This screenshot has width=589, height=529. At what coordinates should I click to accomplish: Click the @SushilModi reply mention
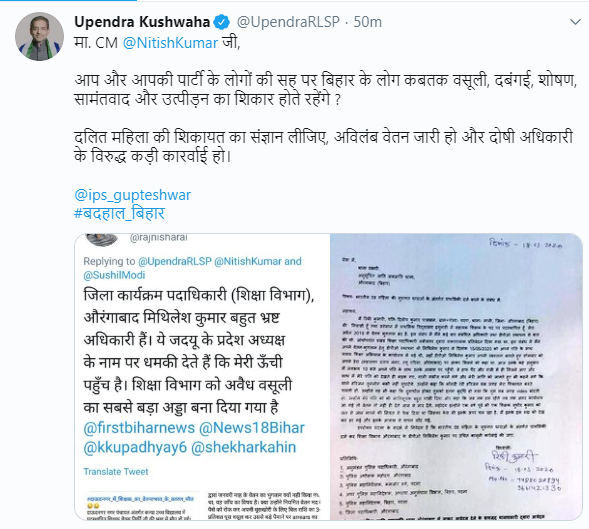pos(114,275)
